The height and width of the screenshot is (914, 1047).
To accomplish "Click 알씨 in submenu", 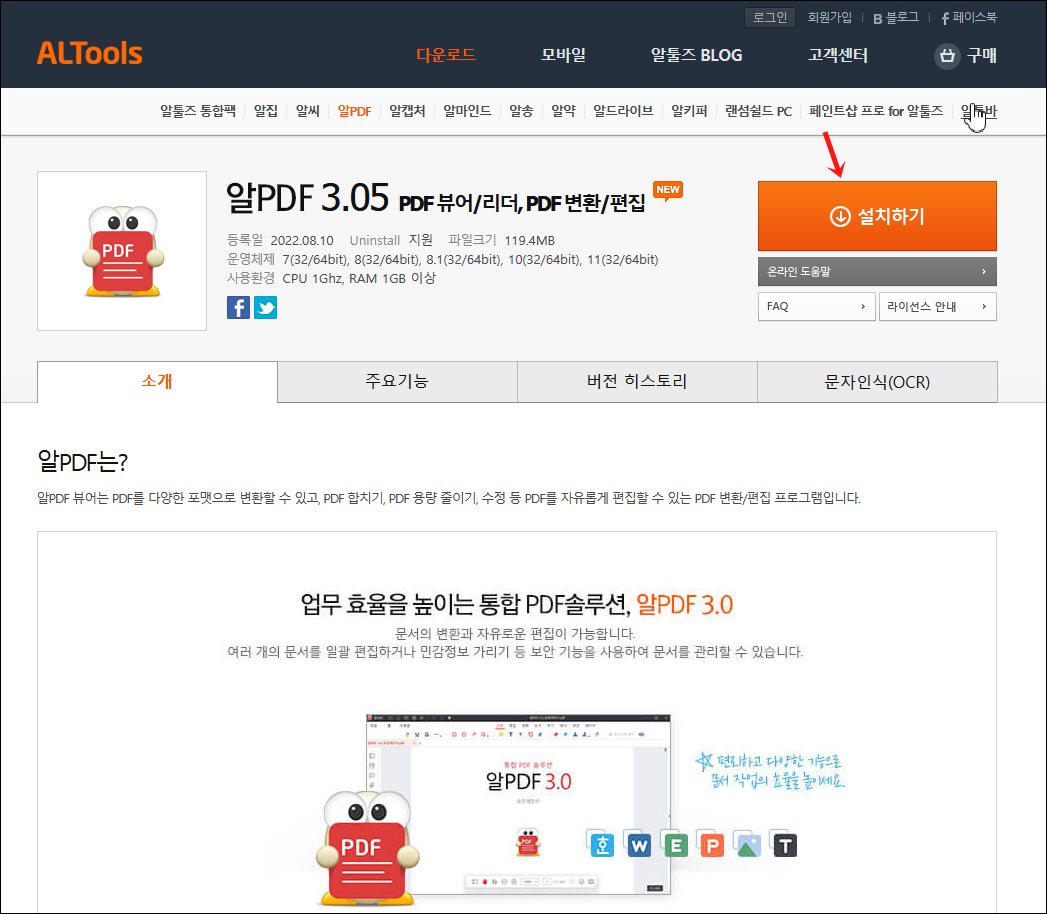I will [308, 111].
